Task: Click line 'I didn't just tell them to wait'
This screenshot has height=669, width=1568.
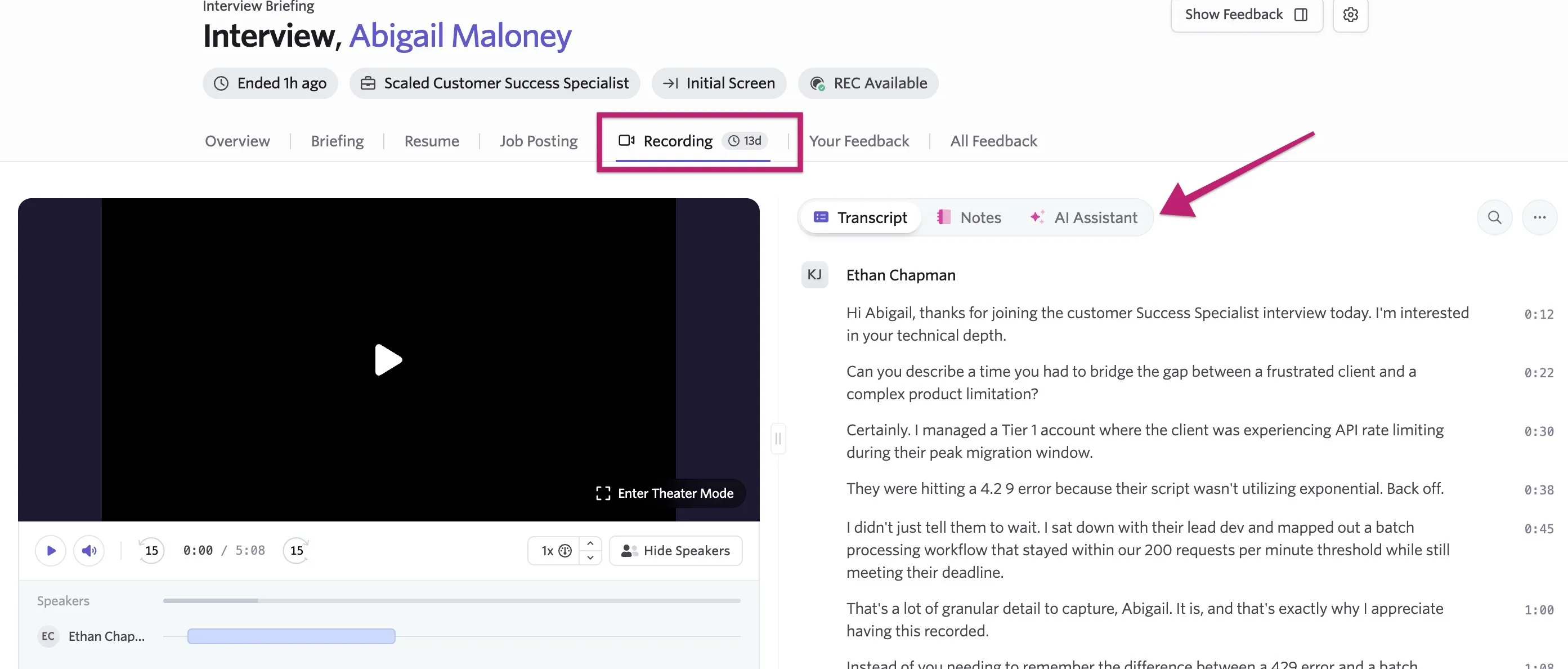Action: tap(1148, 550)
